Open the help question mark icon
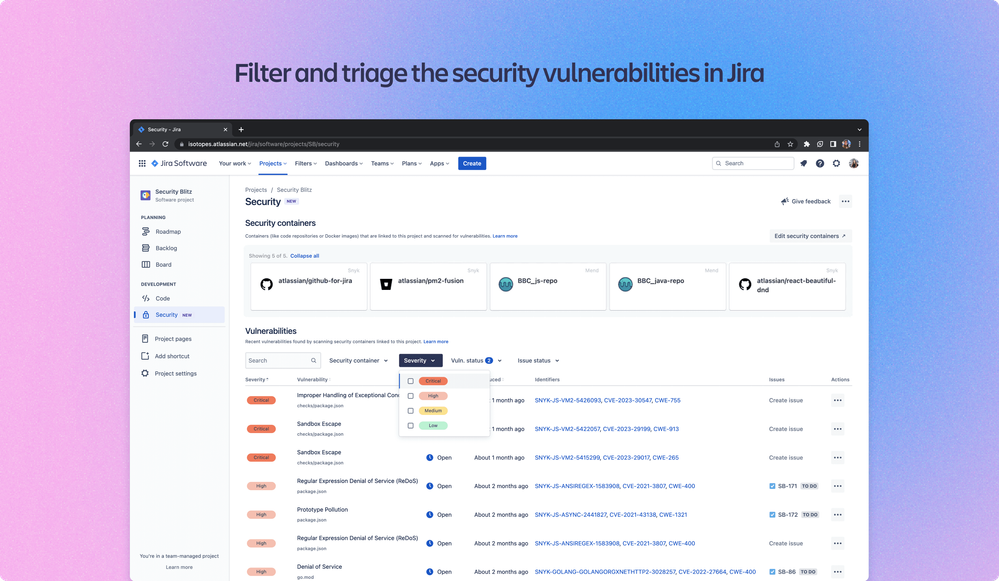 tap(820, 165)
